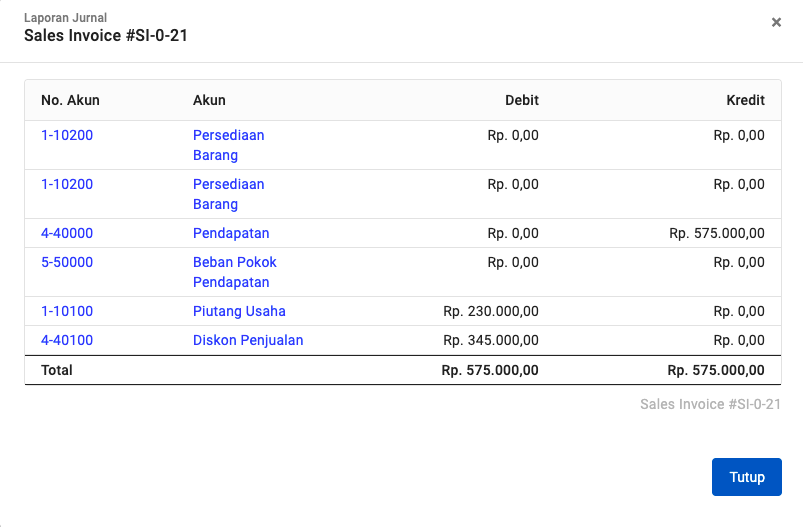Click the Kredit column header
Viewport: 803px width, 527px height.
pos(745,100)
